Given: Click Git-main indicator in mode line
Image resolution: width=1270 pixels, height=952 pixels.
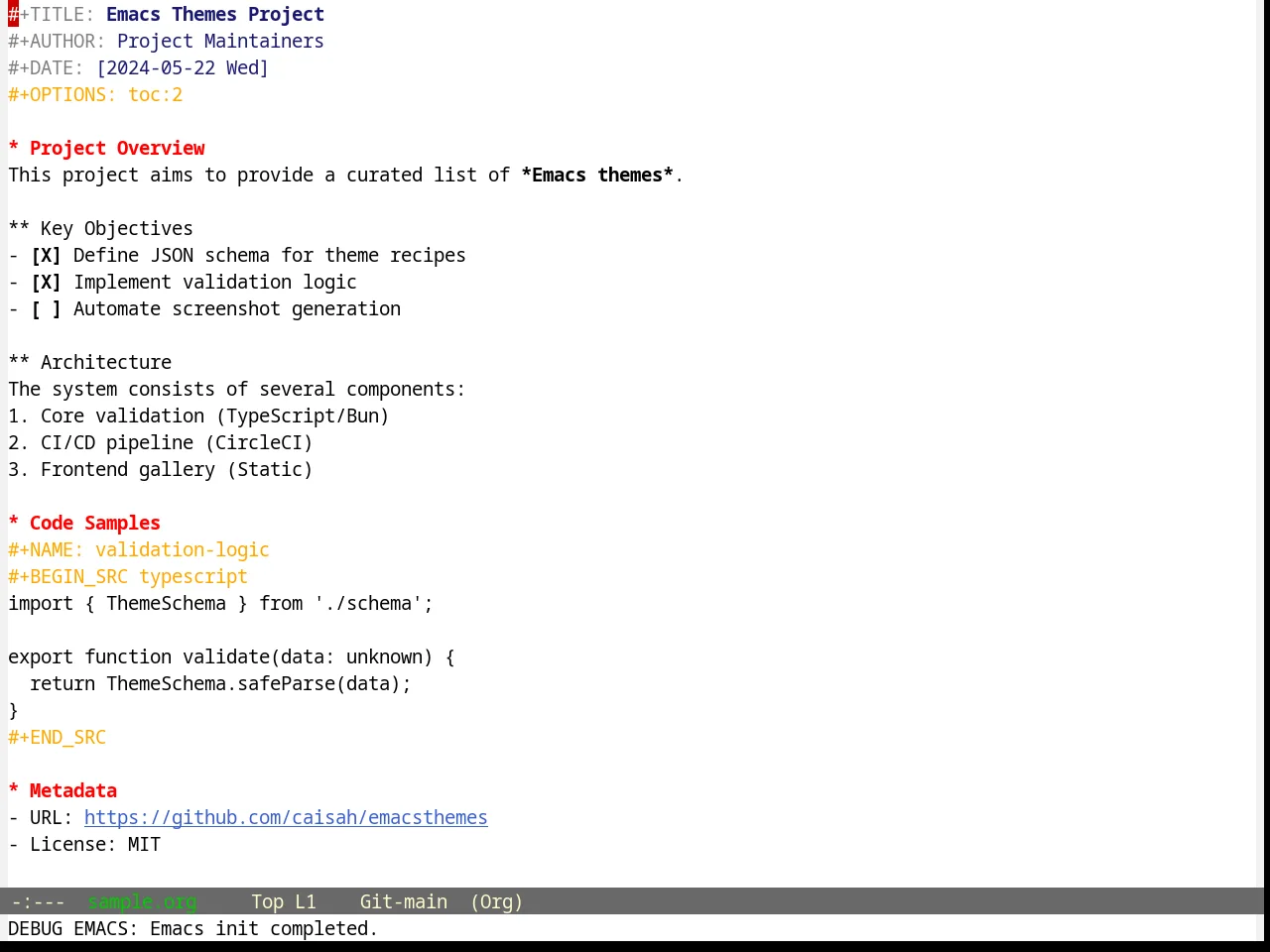Looking at the screenshot, I should 403,902.
